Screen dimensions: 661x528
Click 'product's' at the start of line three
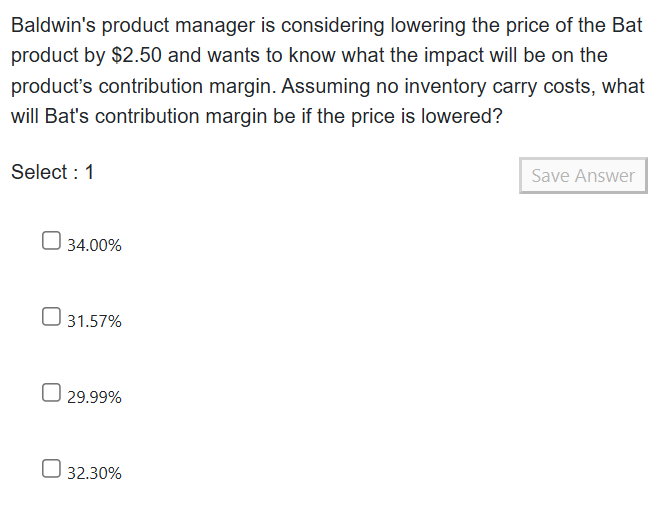tap(50, 86)
